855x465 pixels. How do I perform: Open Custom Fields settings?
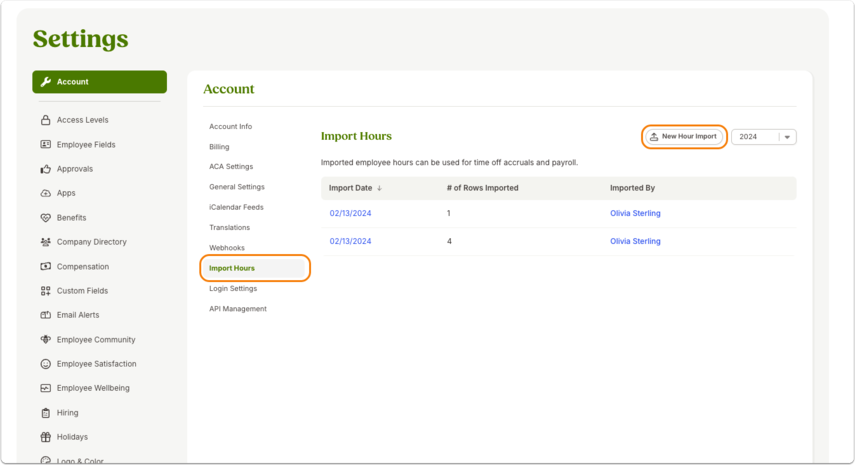[x=82, y=291]
